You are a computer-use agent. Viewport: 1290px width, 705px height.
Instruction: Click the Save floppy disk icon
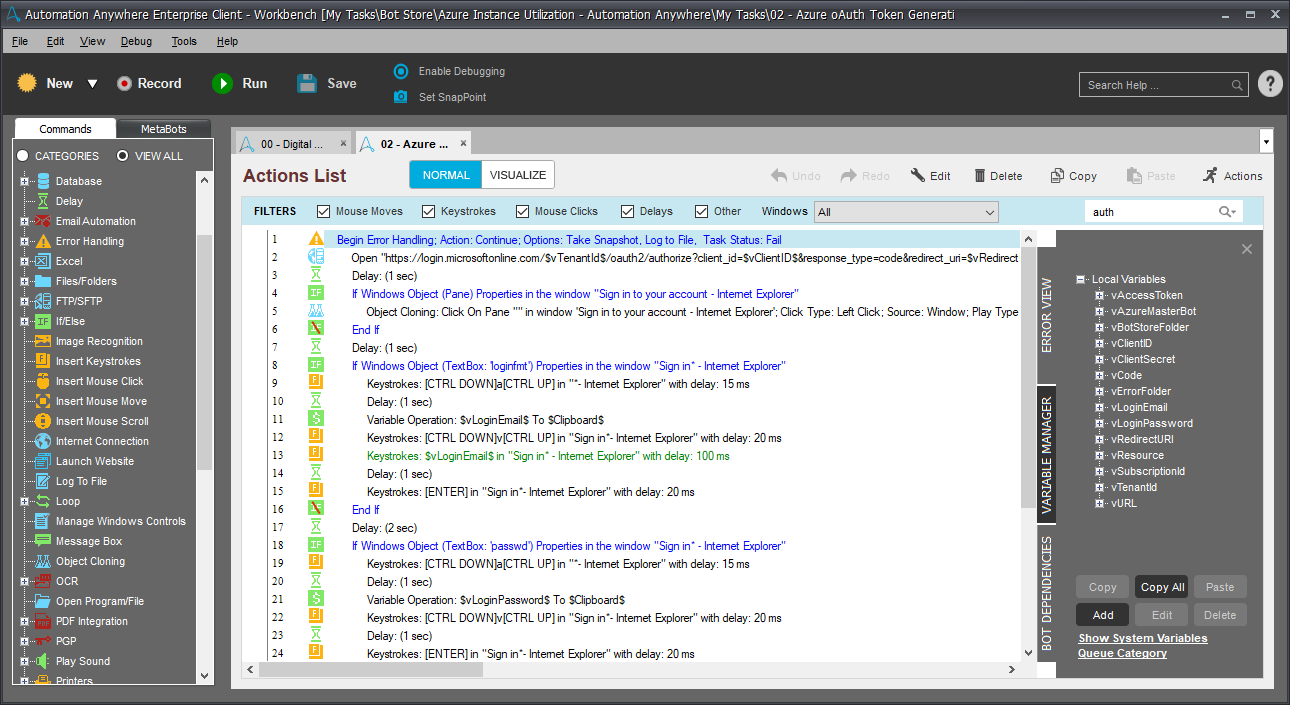(307, 84)
